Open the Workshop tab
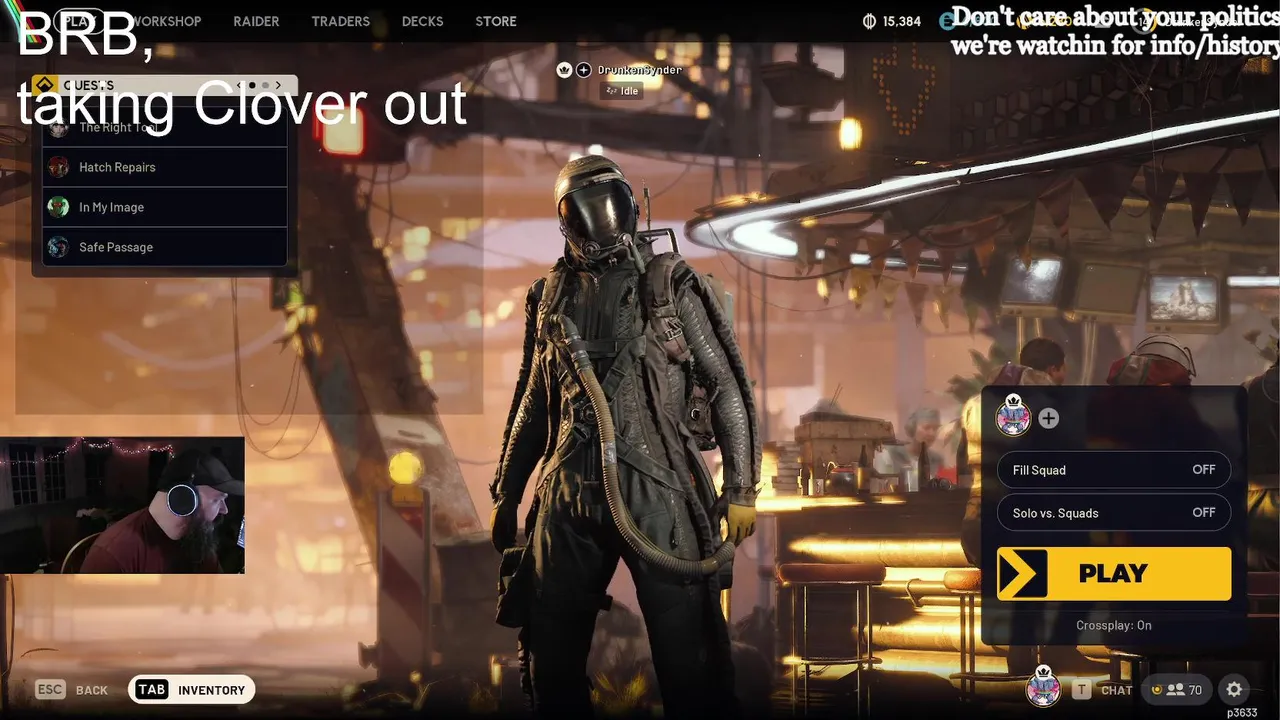The image size is (1280, 720). [165, 21]
